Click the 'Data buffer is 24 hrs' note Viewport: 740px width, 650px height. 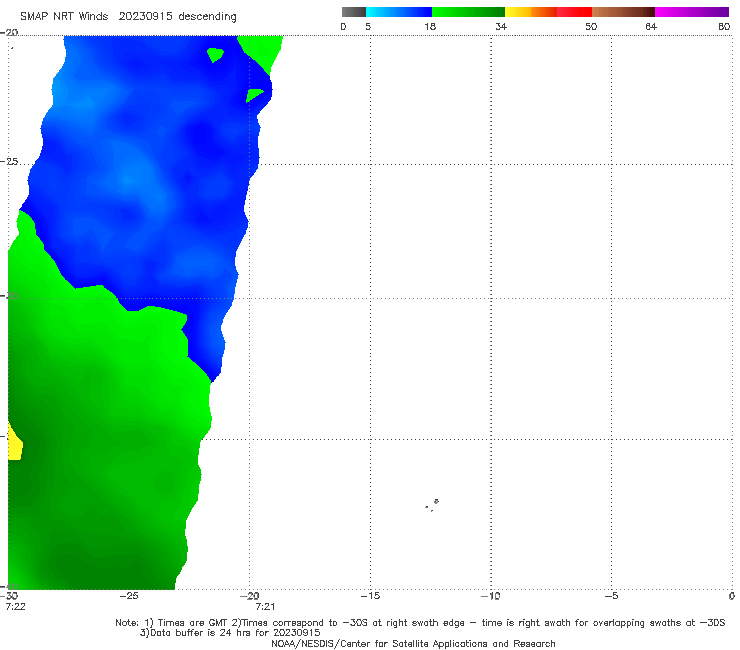[230, 633]
